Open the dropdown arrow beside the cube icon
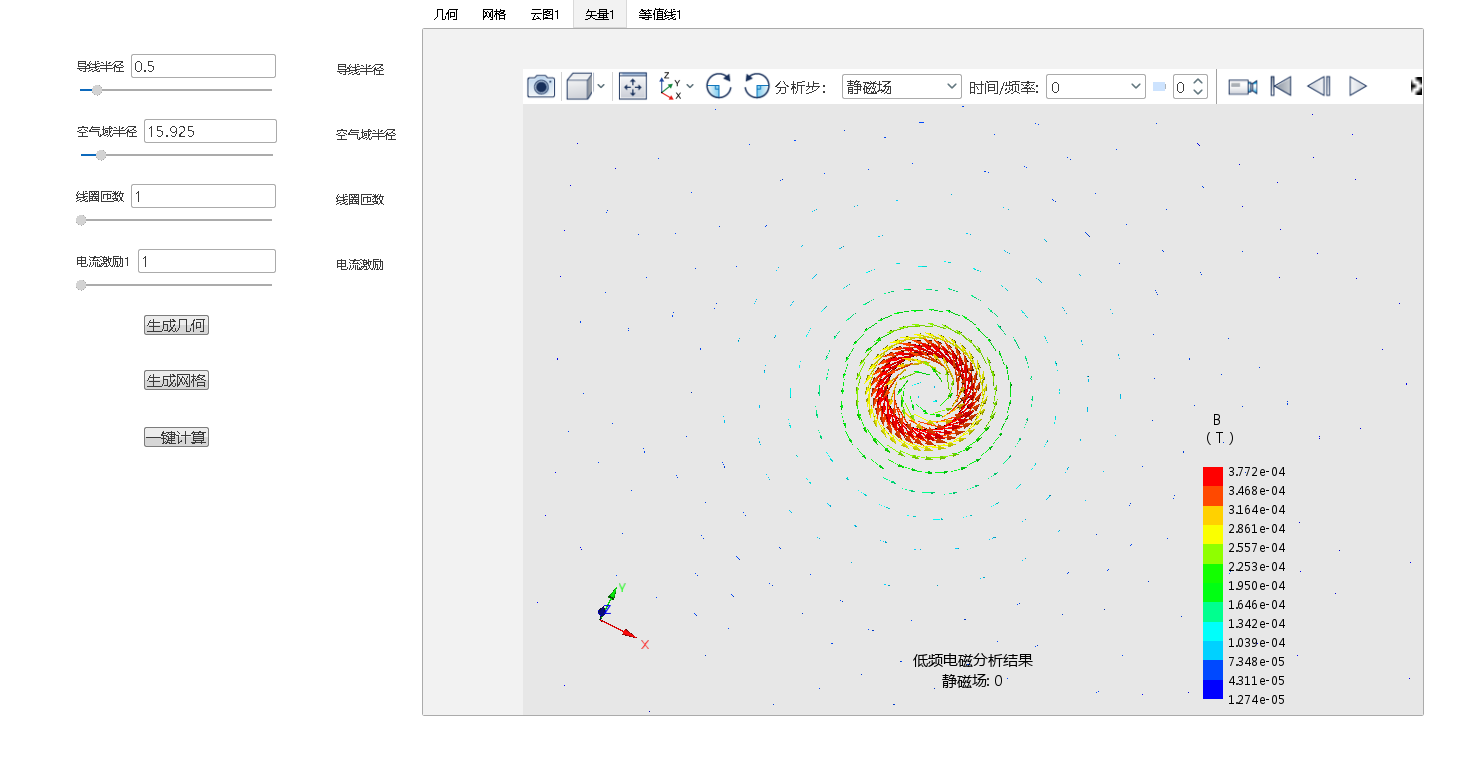Screen dimensions: 1479x775 click(601, 87)
